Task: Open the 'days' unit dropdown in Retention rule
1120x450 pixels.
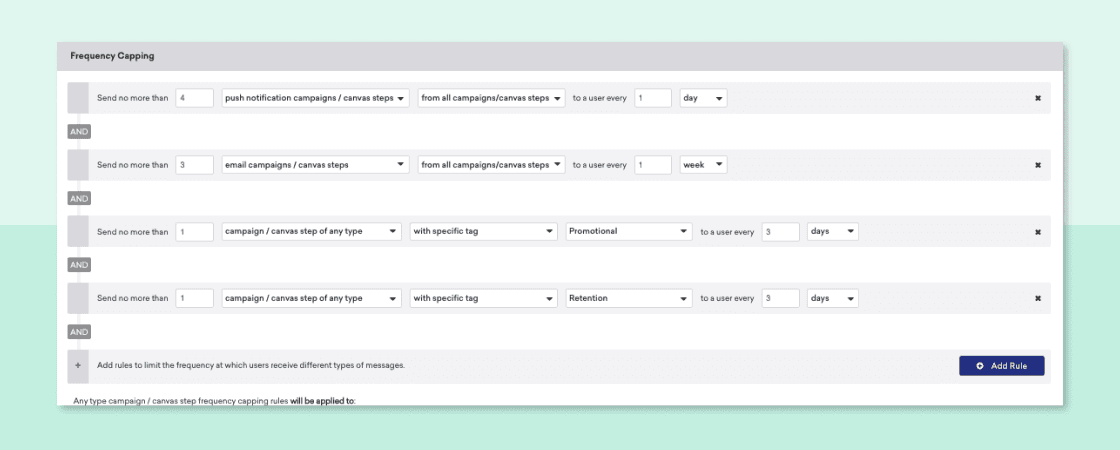Action: click(833, 298)
